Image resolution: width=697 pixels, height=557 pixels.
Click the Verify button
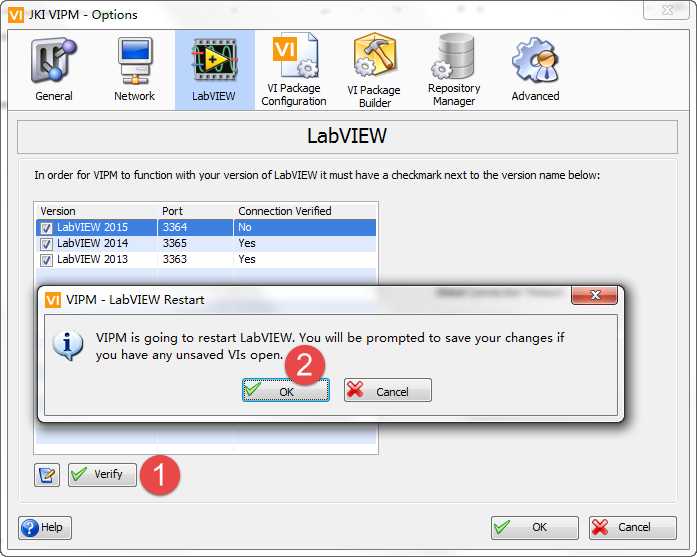102,475
